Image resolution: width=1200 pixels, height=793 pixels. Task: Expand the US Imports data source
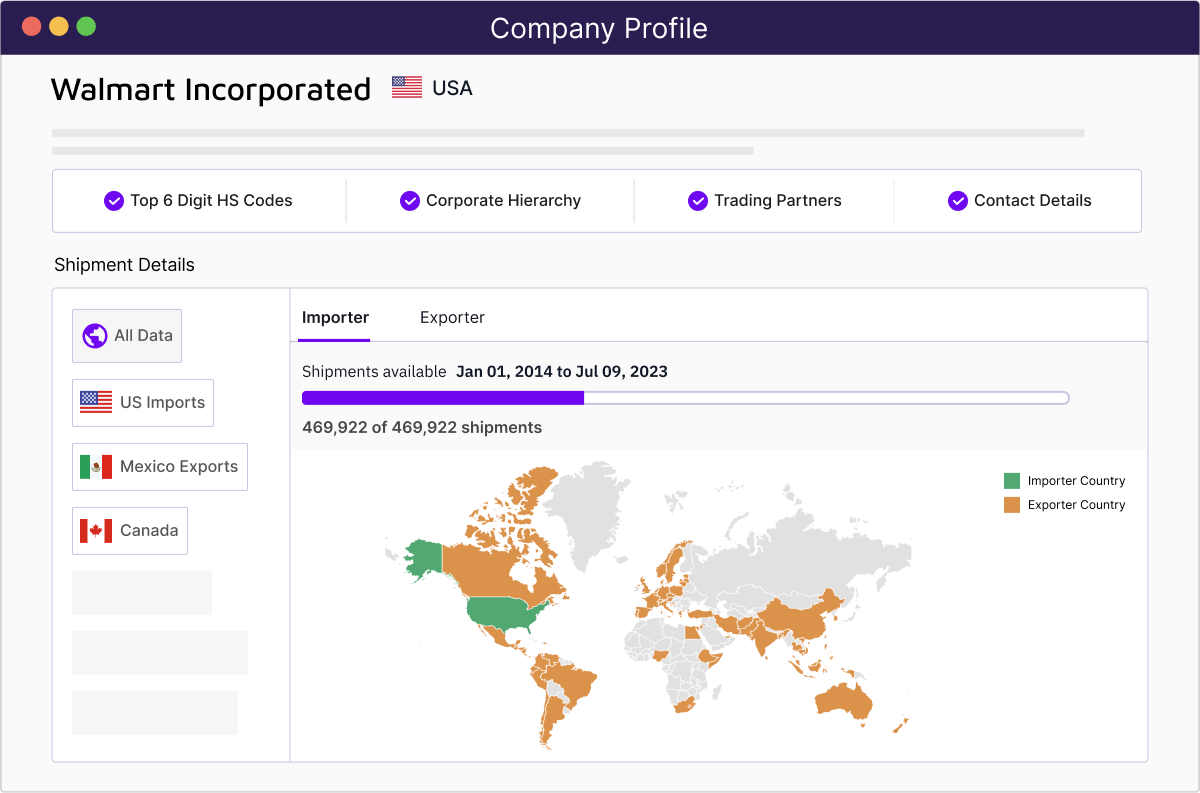(x=142, y=402)
